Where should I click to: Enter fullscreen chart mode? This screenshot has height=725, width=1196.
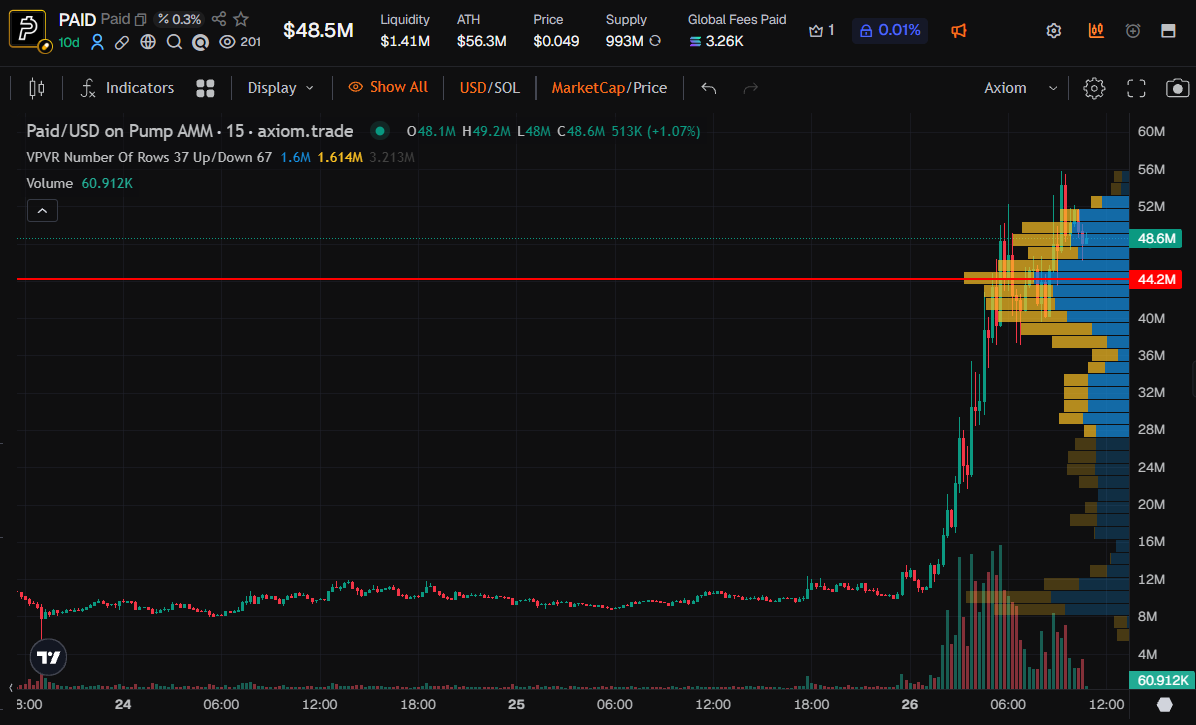coord(1137,88)
